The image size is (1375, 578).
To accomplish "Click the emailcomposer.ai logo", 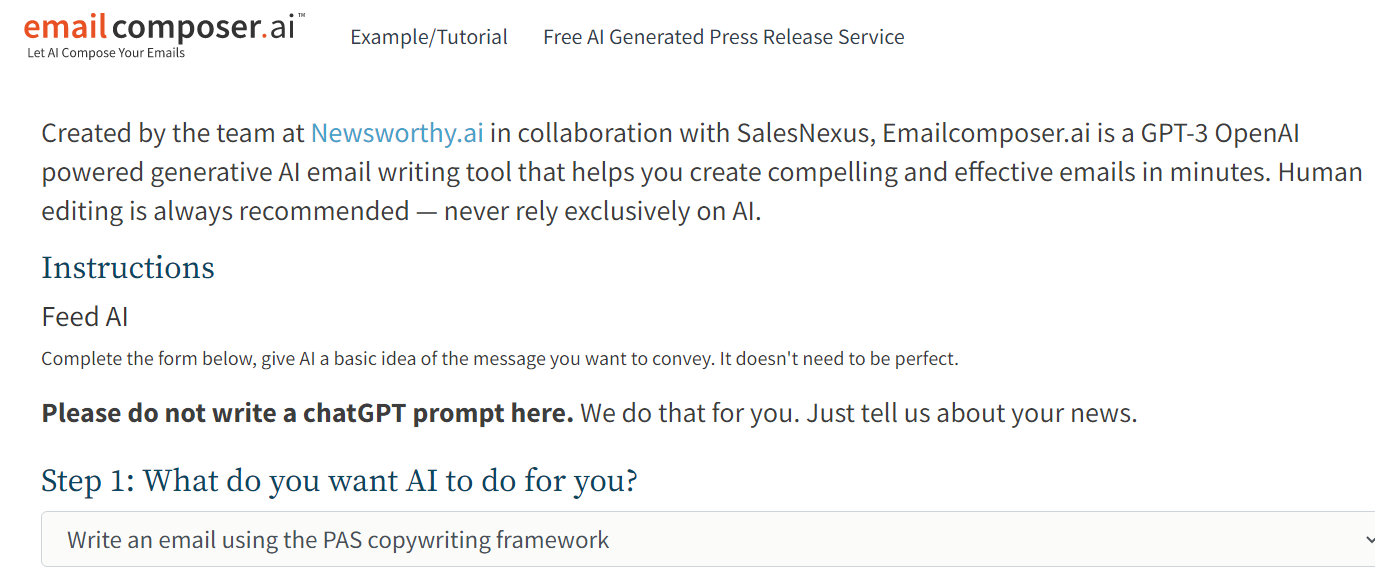I will click(160, 27).
